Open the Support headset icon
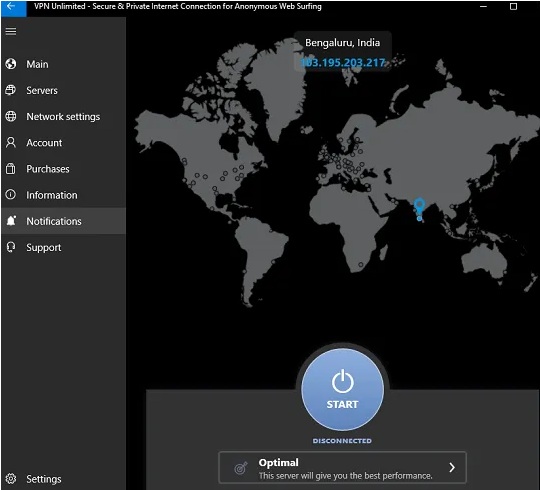Screen dimensions: 540x490 [x=11, y=247]
